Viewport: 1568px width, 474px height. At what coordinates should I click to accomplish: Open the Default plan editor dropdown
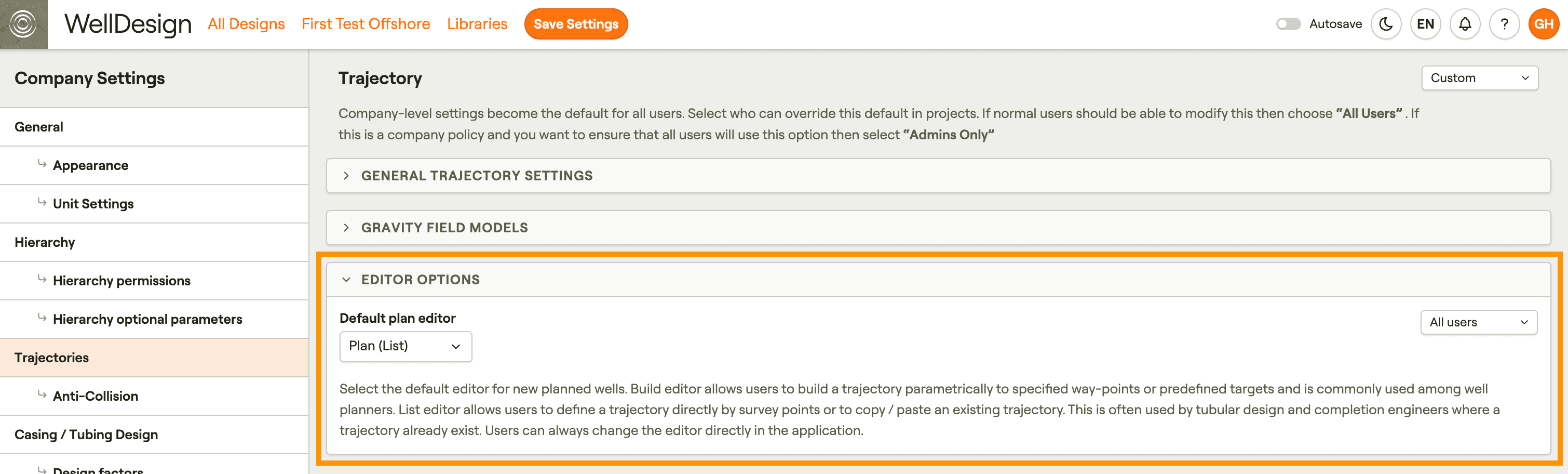pyautogui.click(x=405, y=346)
